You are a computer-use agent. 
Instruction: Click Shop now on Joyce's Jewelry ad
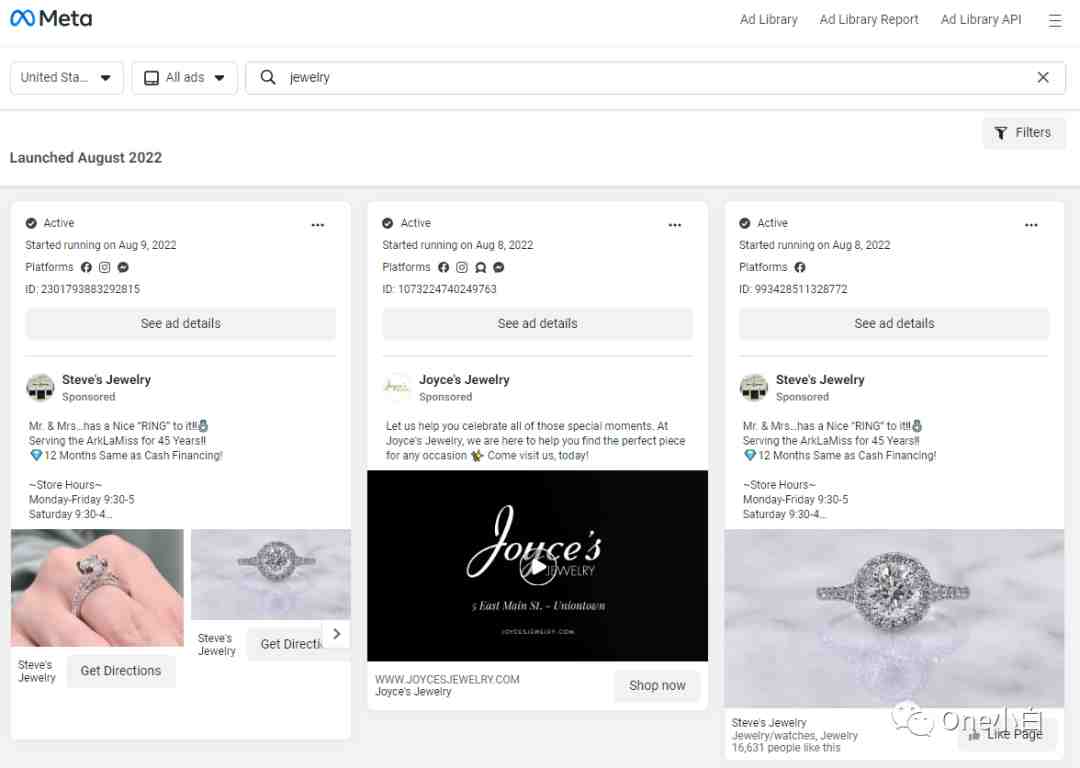(x=656, y=685)
